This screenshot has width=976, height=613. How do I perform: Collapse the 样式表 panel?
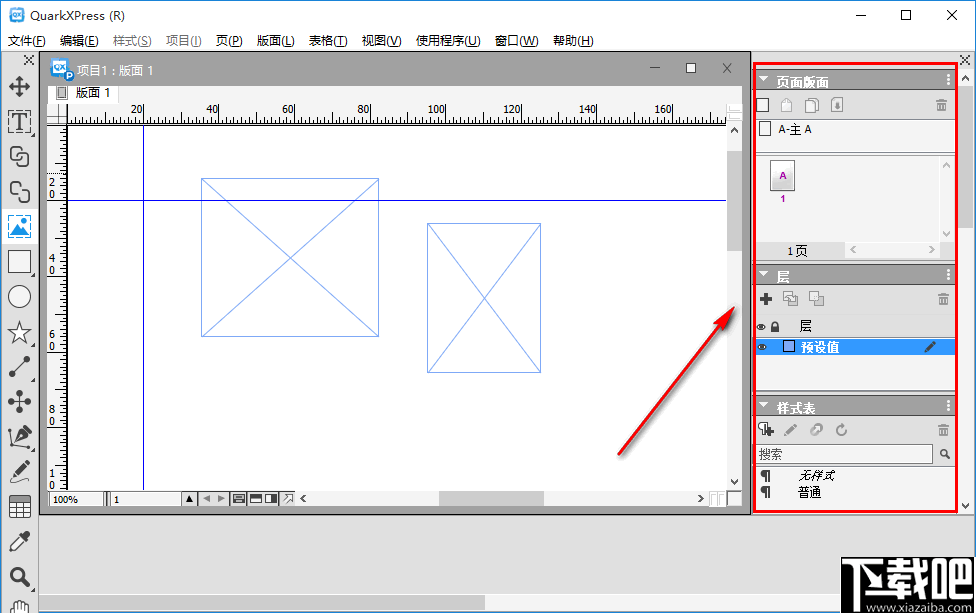tap(764, 406)
